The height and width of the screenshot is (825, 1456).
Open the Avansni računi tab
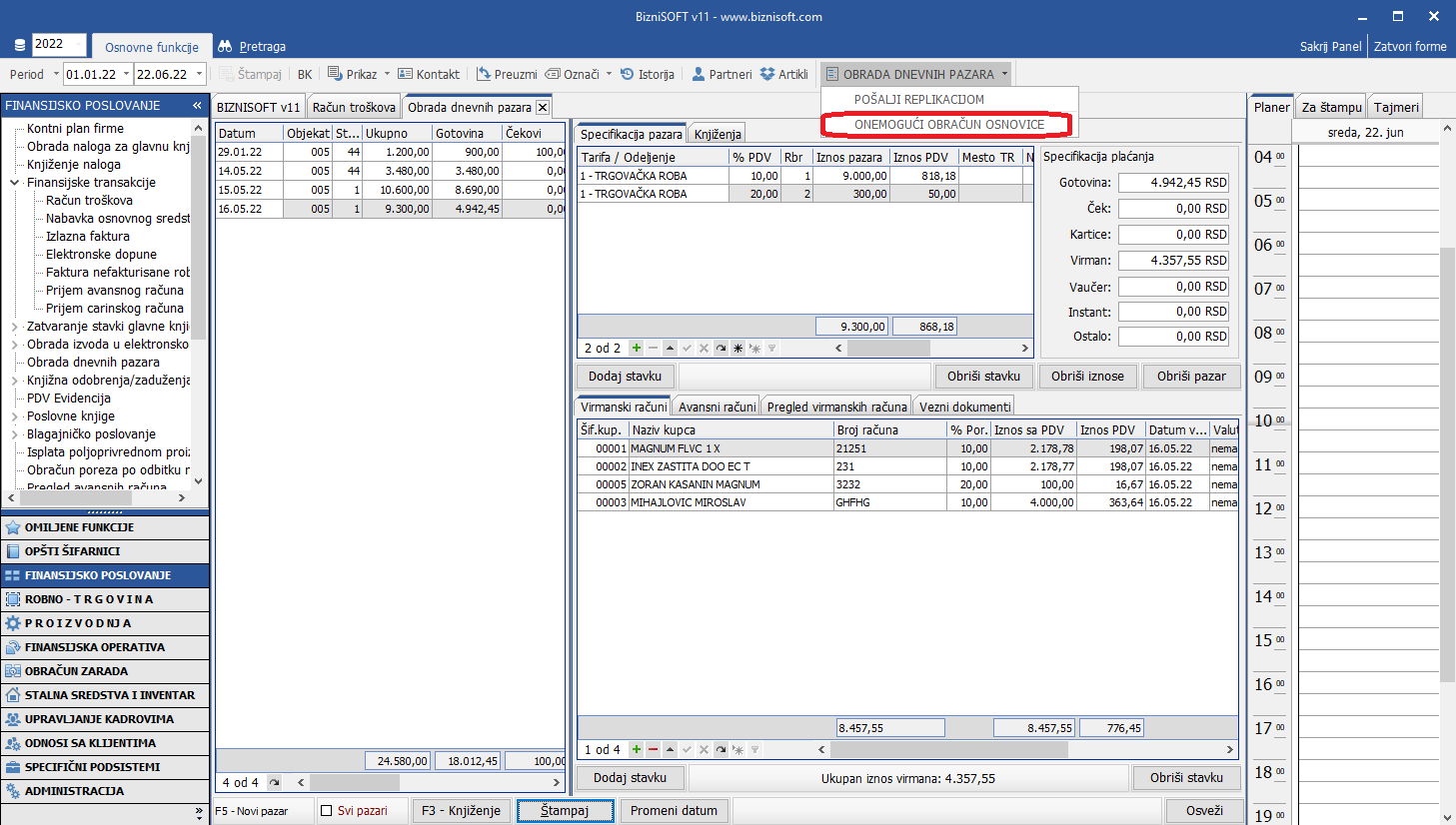(717, 407)
